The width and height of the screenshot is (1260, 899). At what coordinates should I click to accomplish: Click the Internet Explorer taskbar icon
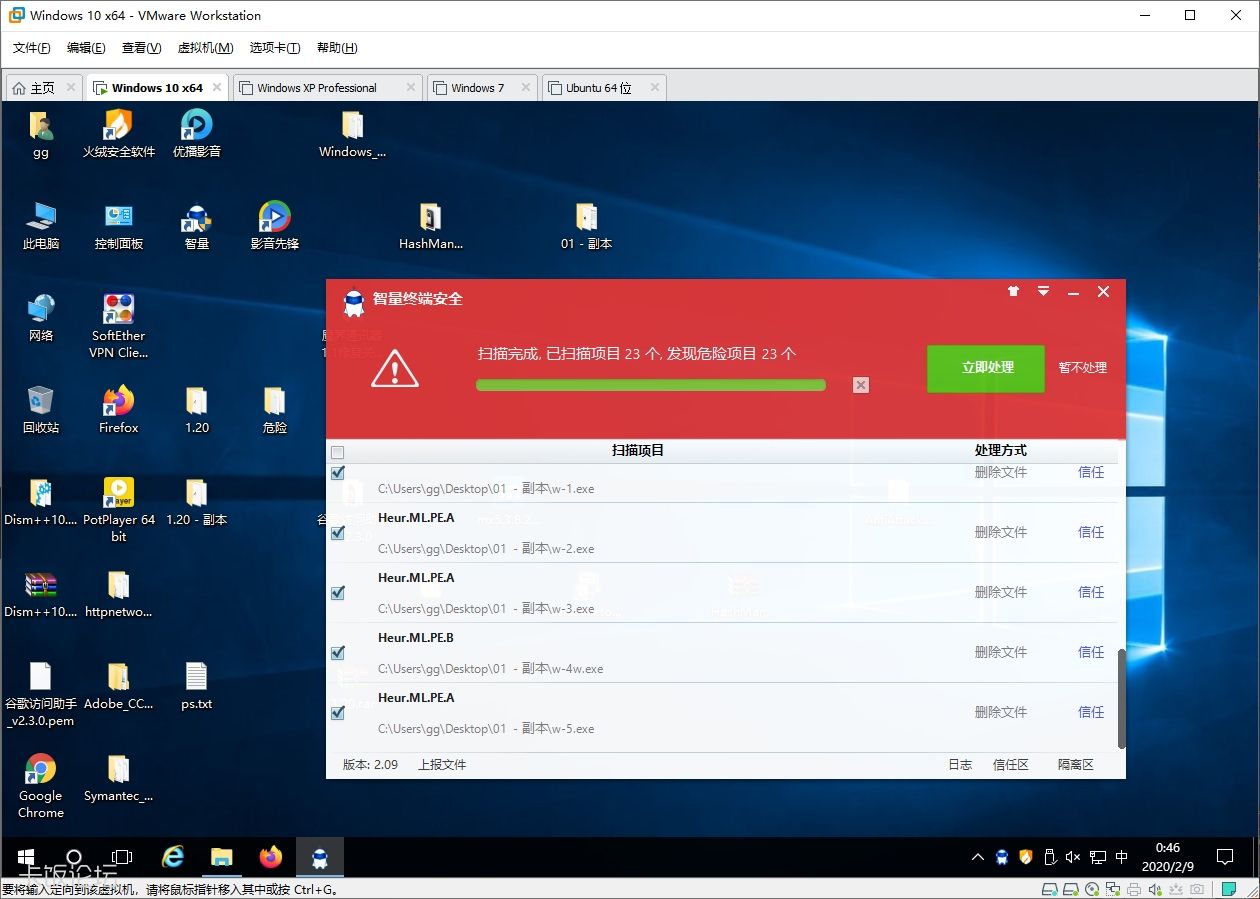pyautogui.click(x=174, y=857)
